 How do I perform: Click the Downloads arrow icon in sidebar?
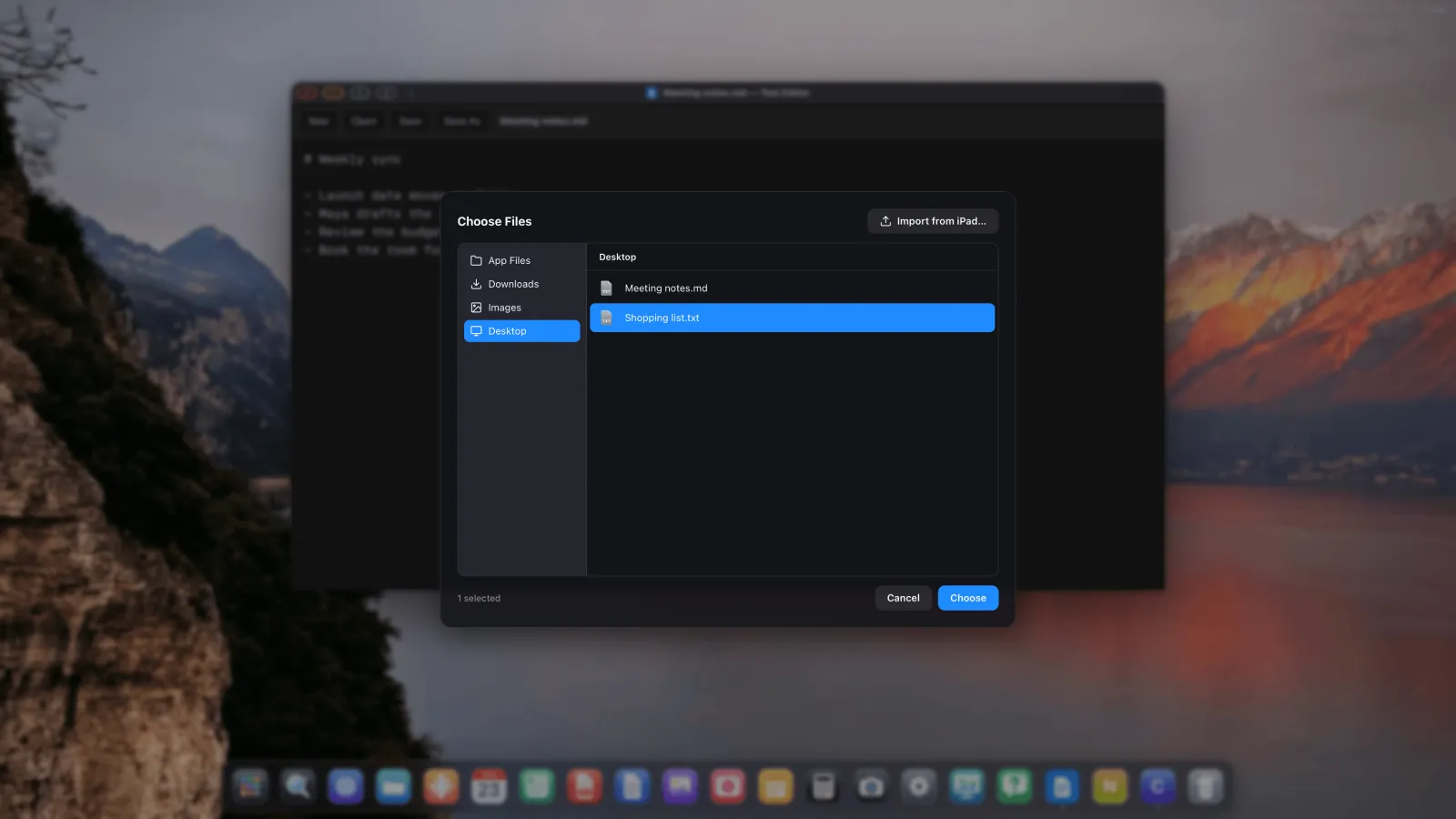(476, 284)
